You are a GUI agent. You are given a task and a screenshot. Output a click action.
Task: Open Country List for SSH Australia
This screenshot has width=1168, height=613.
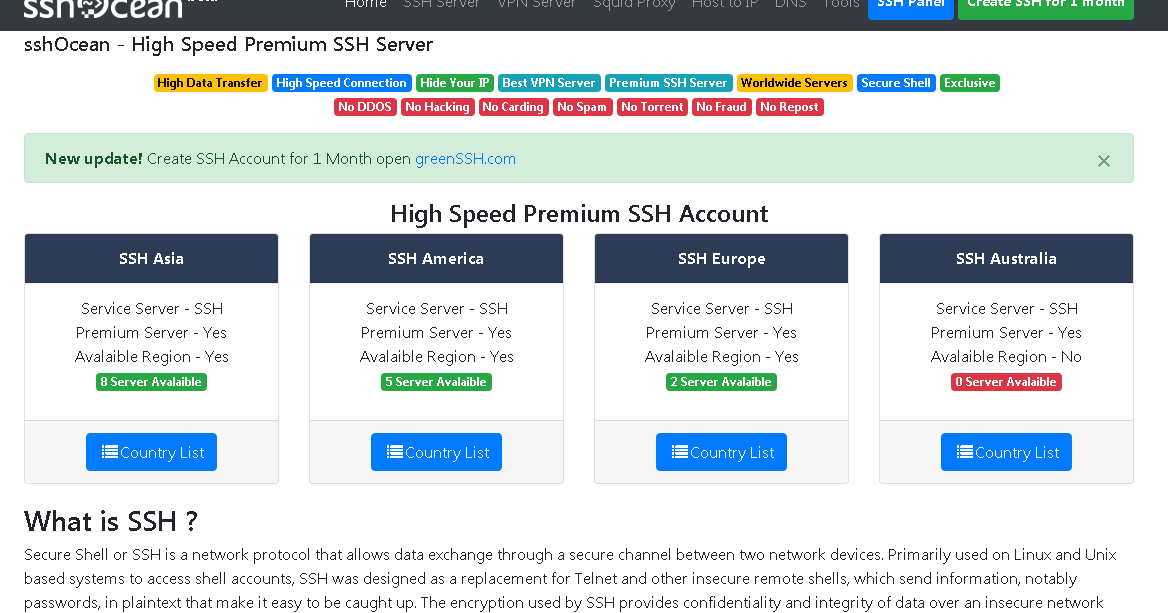click(x=1006, y=452)
